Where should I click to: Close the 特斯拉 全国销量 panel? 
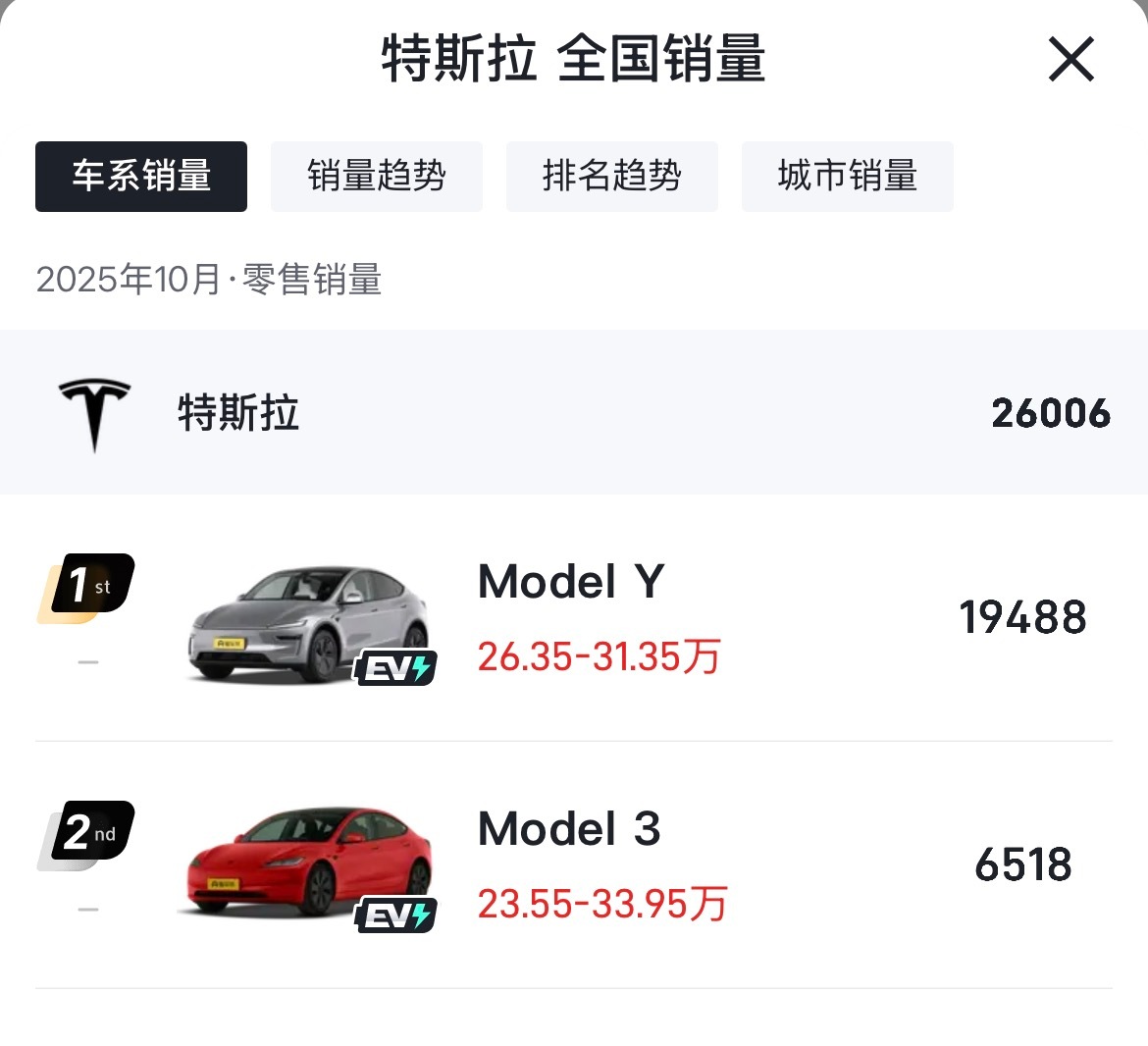[x=1070, y=58]
